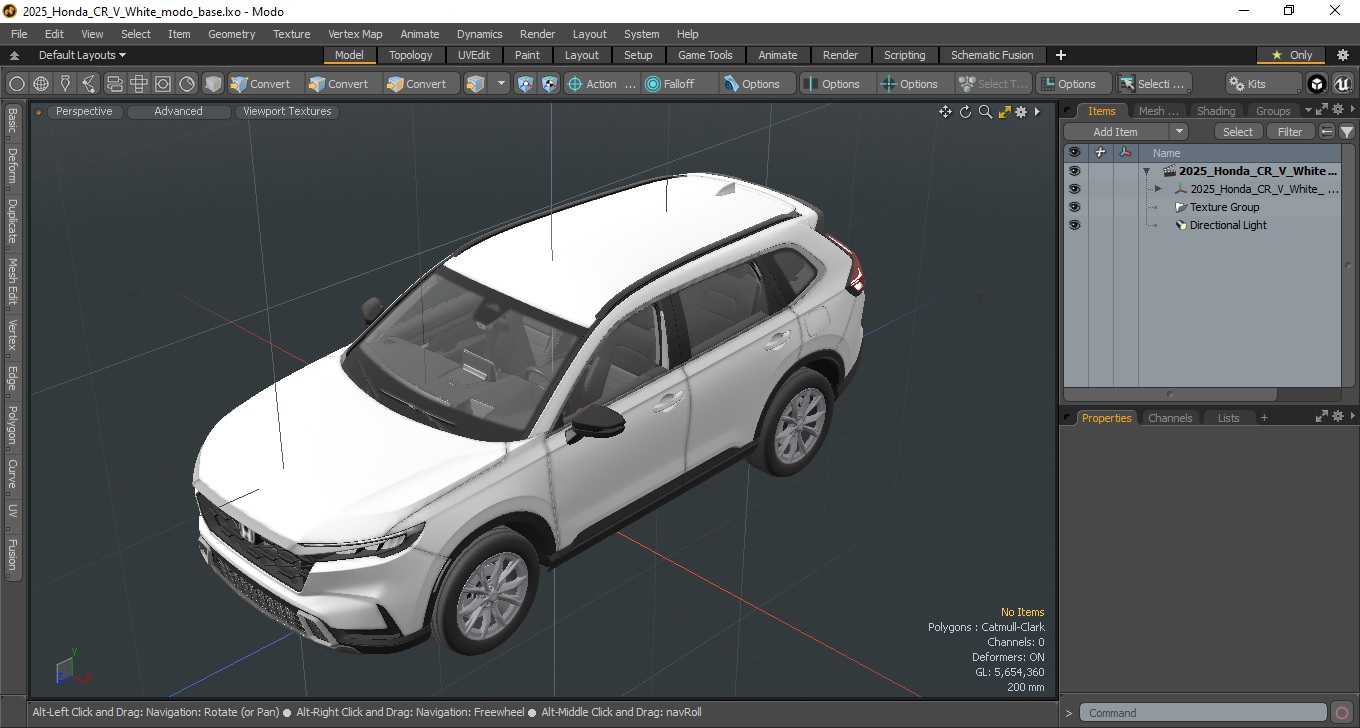Screen dimensions: 1360x728
Task: Click the Select button in Items panel
Action: coord(1238,132)
